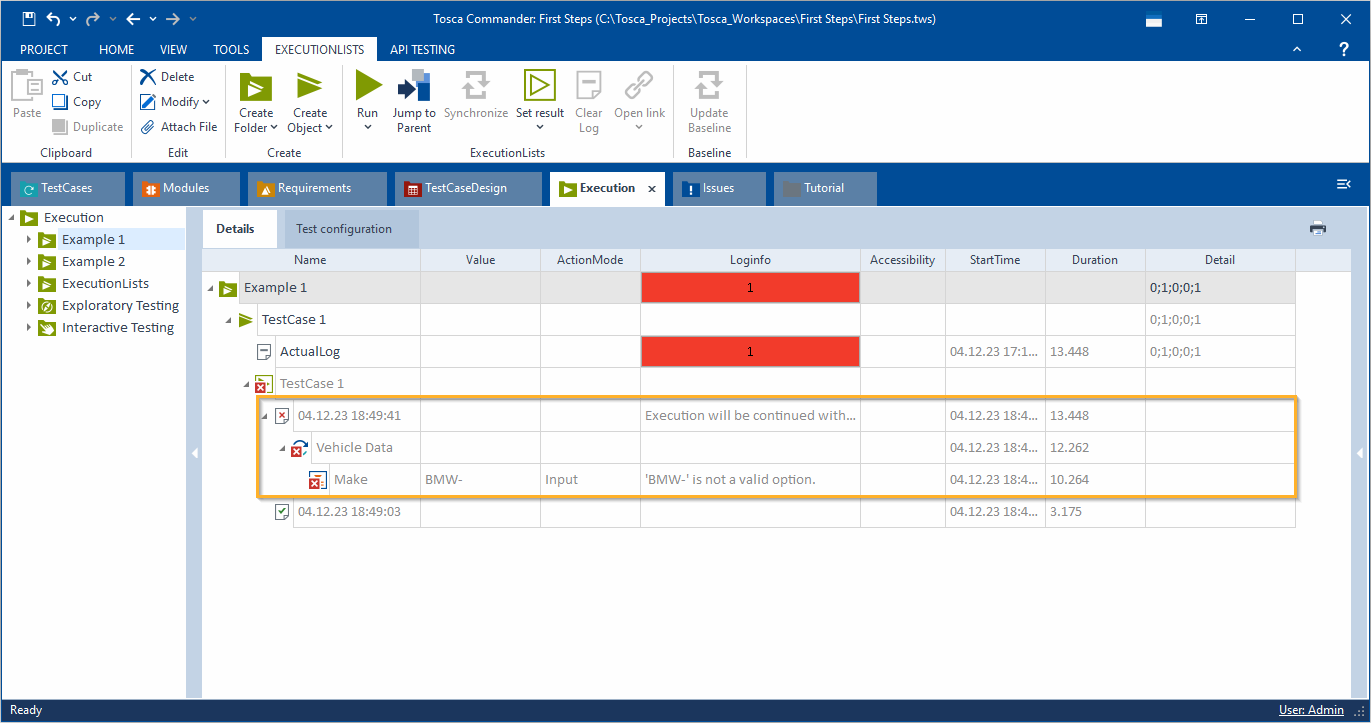Click the Run icon in ribbon
This screenshot has height=723, width=1371.
pos(368,87)
